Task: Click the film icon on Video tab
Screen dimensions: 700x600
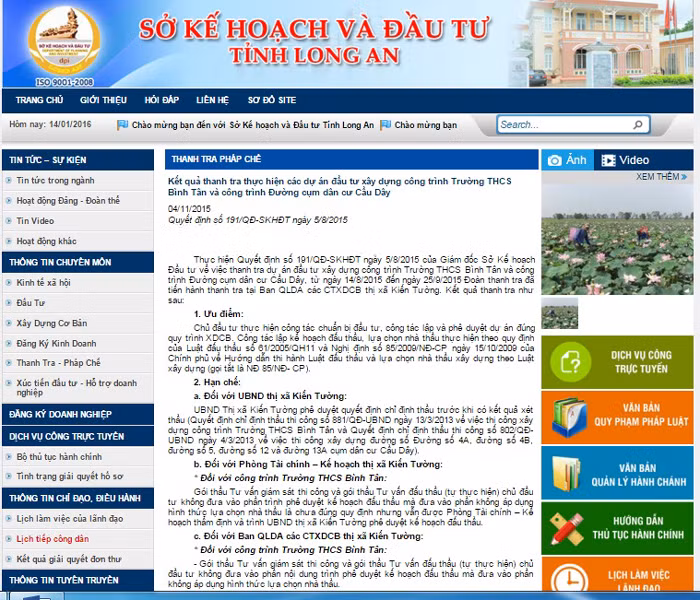Action: 608,160
